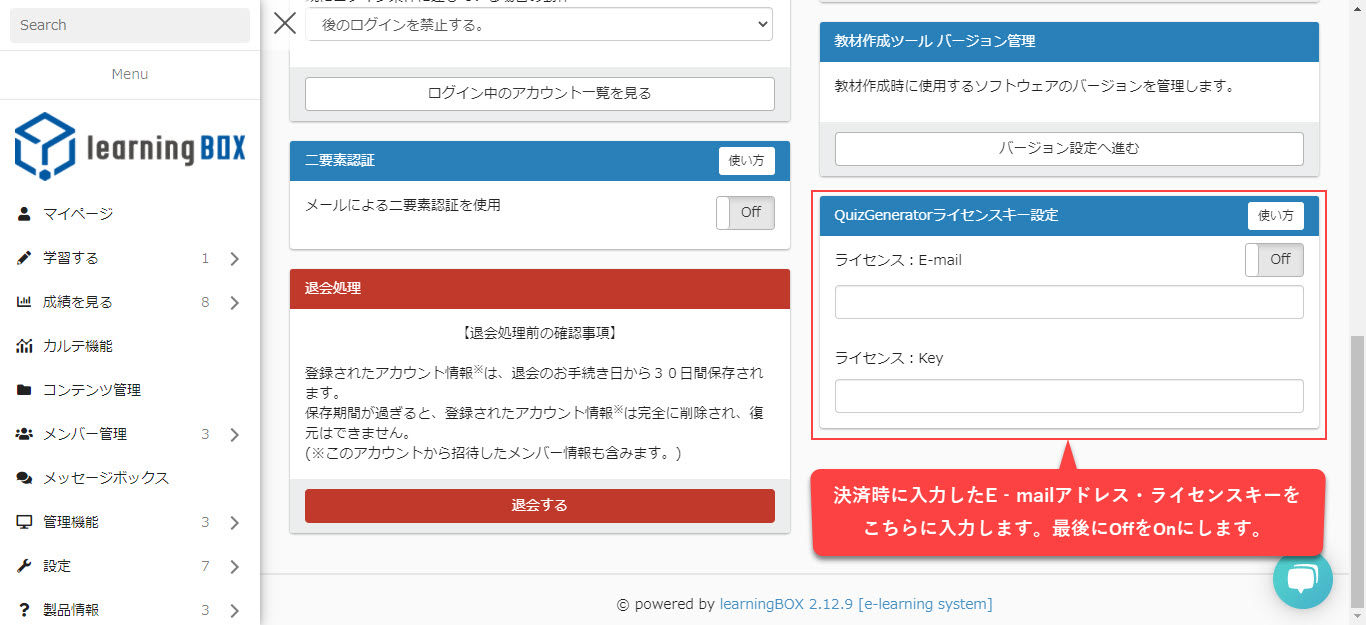The width and height of the screenshot is (1366, 625).
Task: Click the Menu label text
Action: (130, 74)
